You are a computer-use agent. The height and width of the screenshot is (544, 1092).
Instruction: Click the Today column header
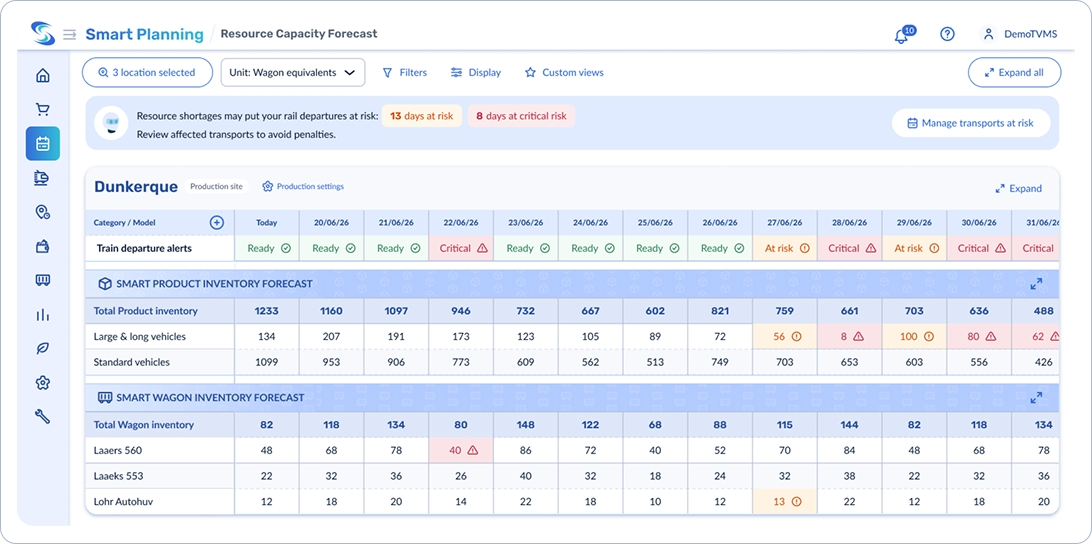(x=267, y=223)
